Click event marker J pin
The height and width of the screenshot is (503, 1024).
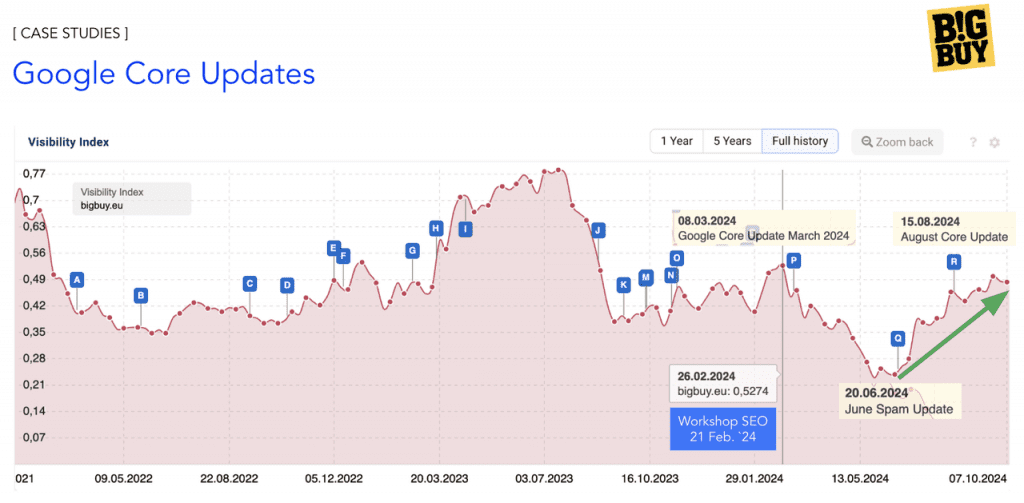(597, 230)
